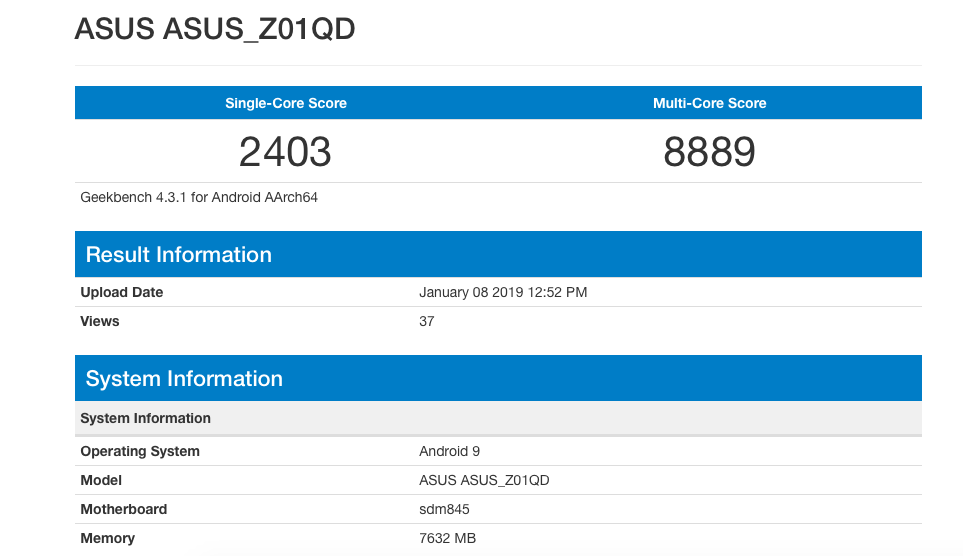This screenshot has width=963, height=556.
Task: Click the Single-Core Score column header
Action: click(286, 103)
